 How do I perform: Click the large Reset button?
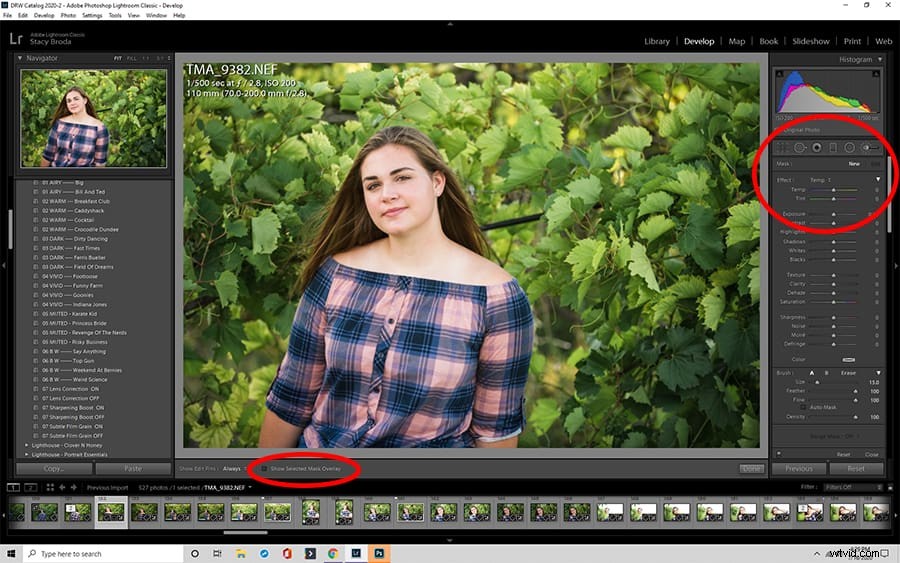coord(856,469)
